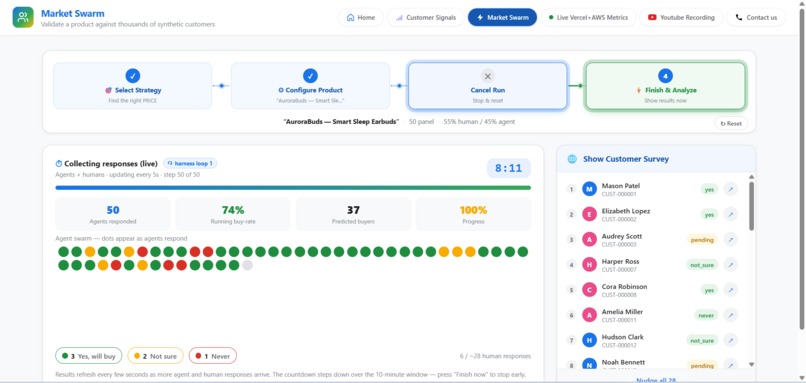Click Amelia Miller's avatar A
The height and width of the screenshot is (383, 806).
click(x=589, y=315)
